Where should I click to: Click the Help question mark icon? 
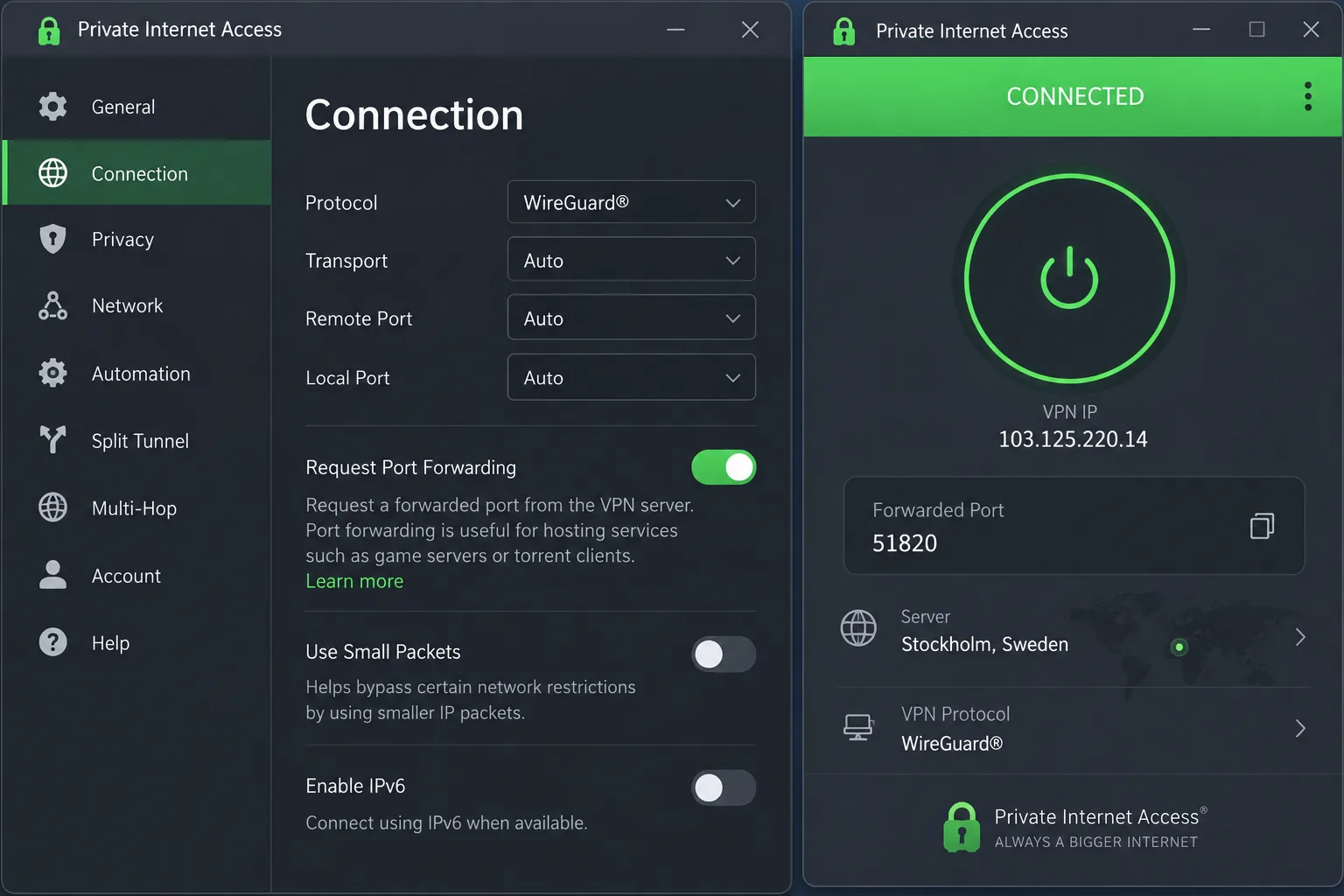(52, 642)
